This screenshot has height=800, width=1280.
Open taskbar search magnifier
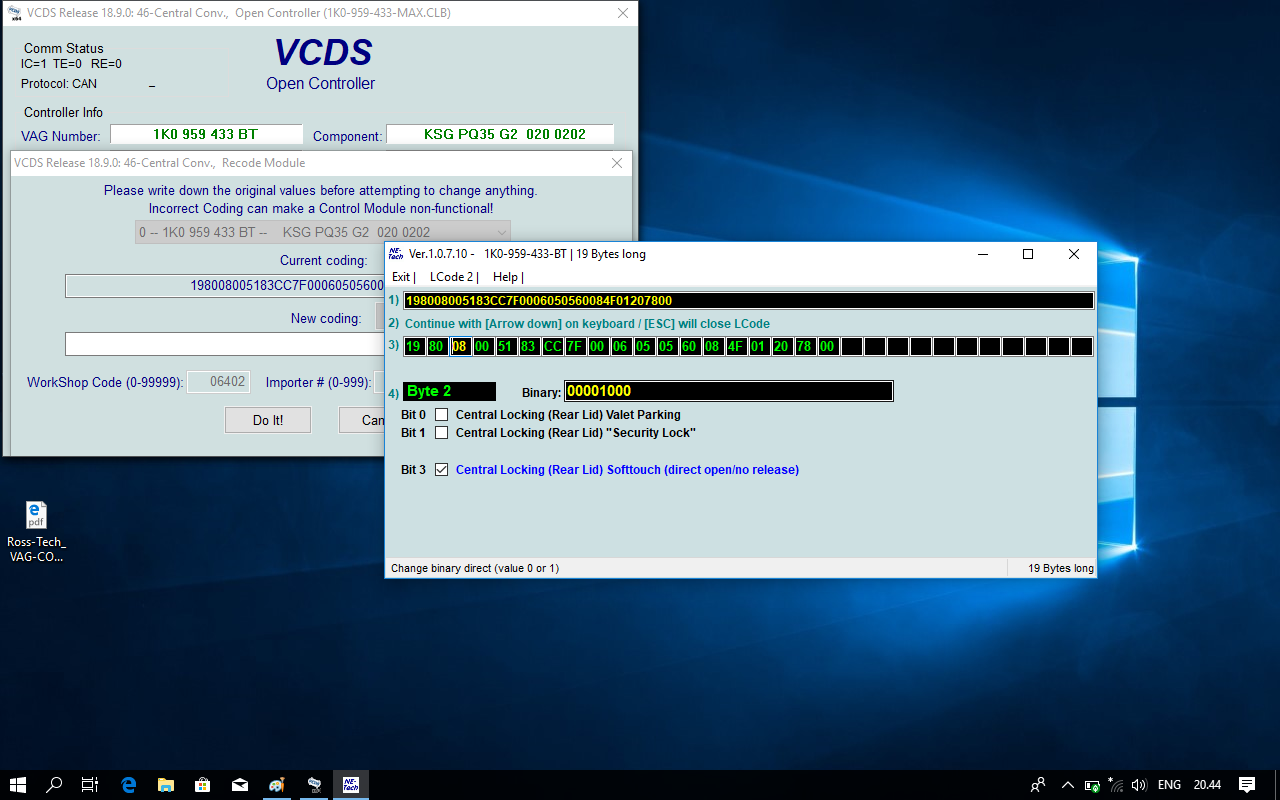click(55, 785)
